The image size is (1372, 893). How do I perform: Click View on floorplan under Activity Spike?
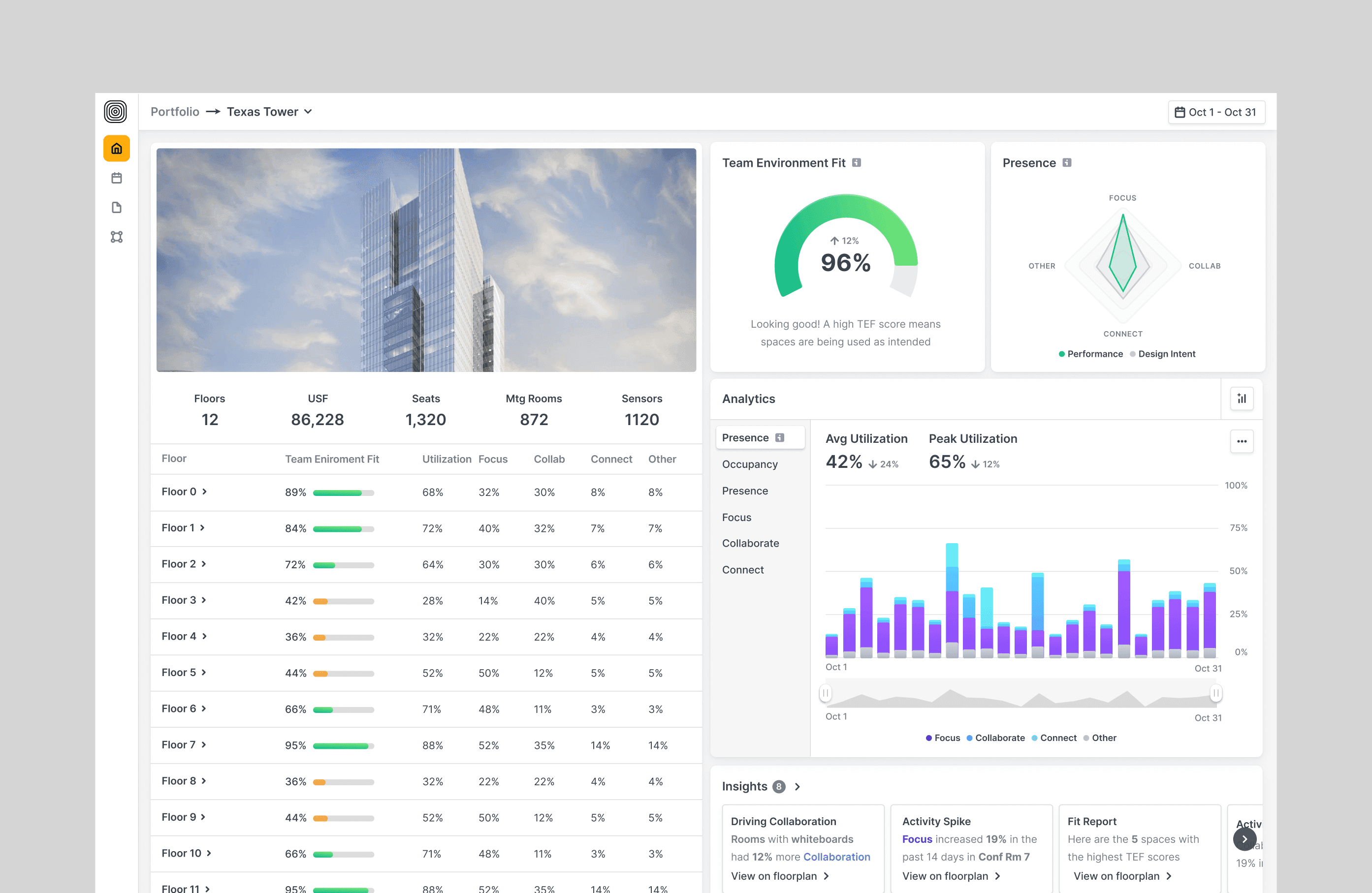click(951, 876)
